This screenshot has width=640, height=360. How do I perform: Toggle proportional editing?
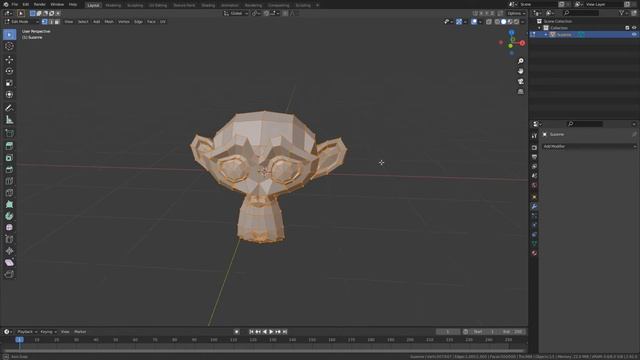[285, 13]
